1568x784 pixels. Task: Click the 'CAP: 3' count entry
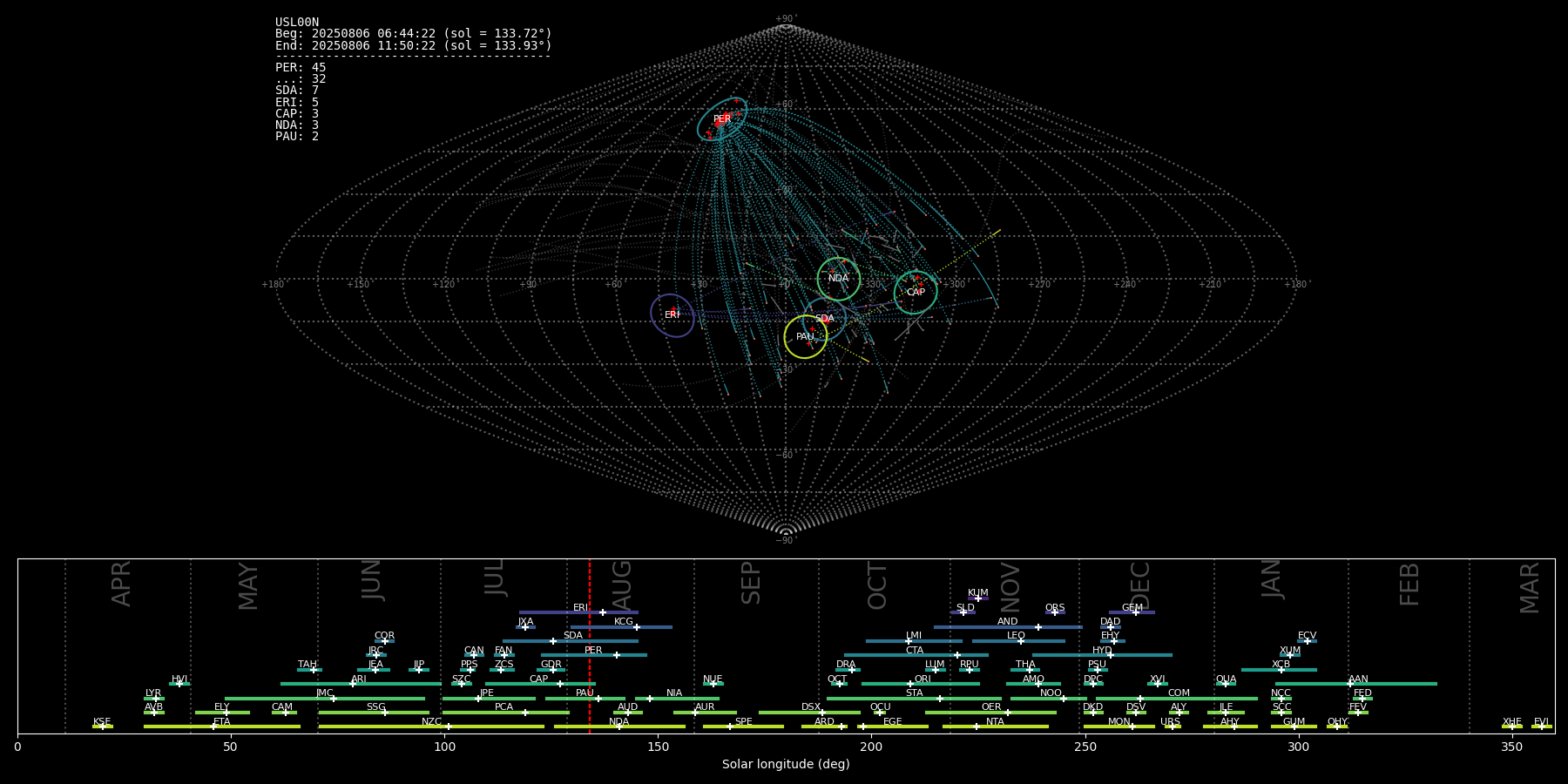297,114
